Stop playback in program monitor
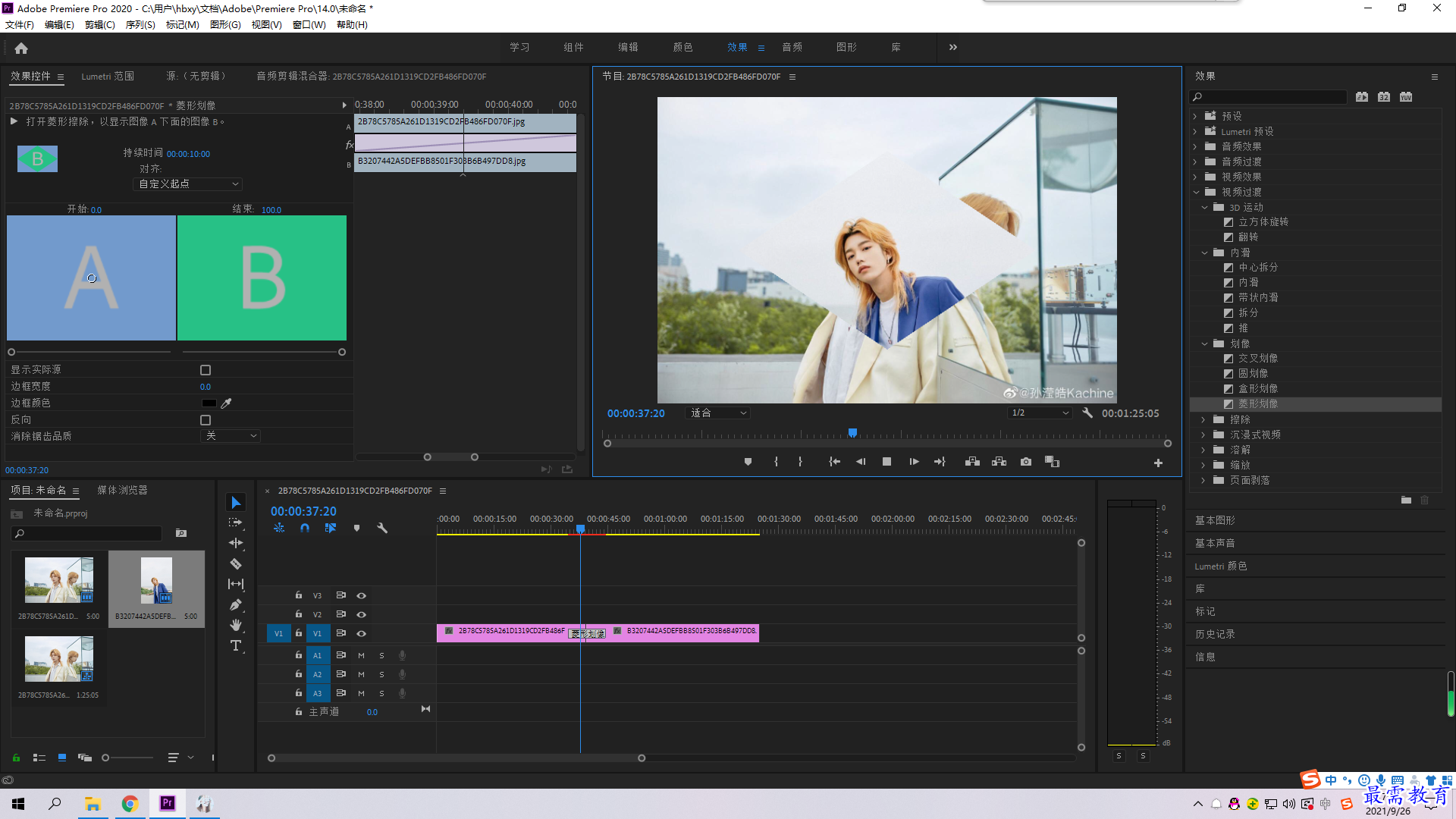The image size is (1456, 819). [x=886, y=462]
